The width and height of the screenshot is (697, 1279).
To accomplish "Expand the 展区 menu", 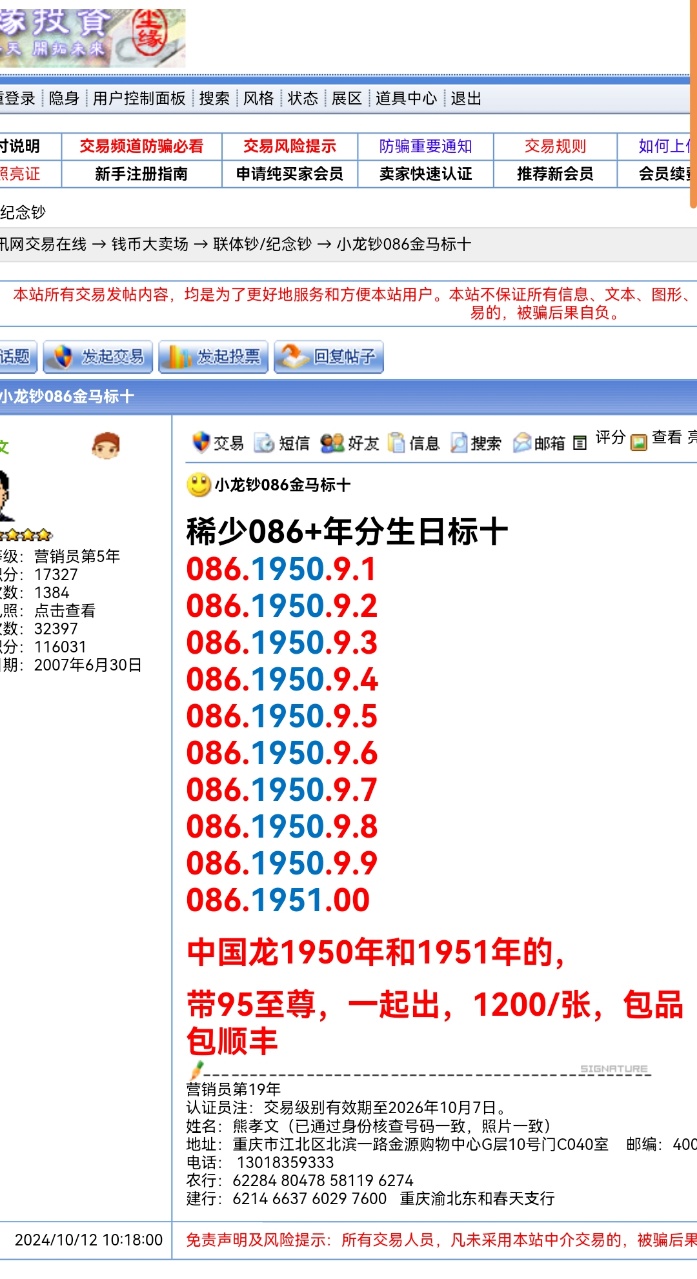I will pos(347,98).
